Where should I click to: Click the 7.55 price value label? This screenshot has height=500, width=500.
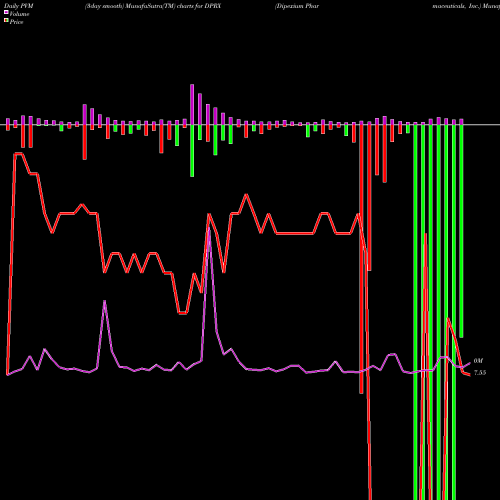click(480, 373)
